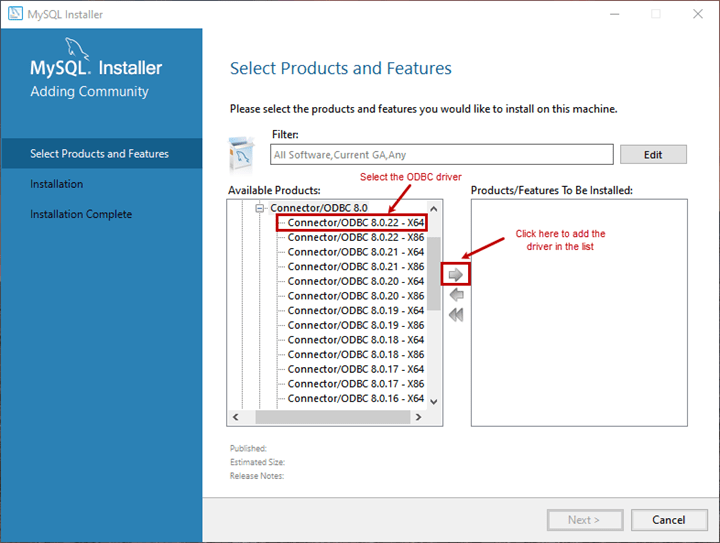Viewport: 720px width, 543px height.
Task: Click the product list scroll down arrow
Action: [433, 402]
